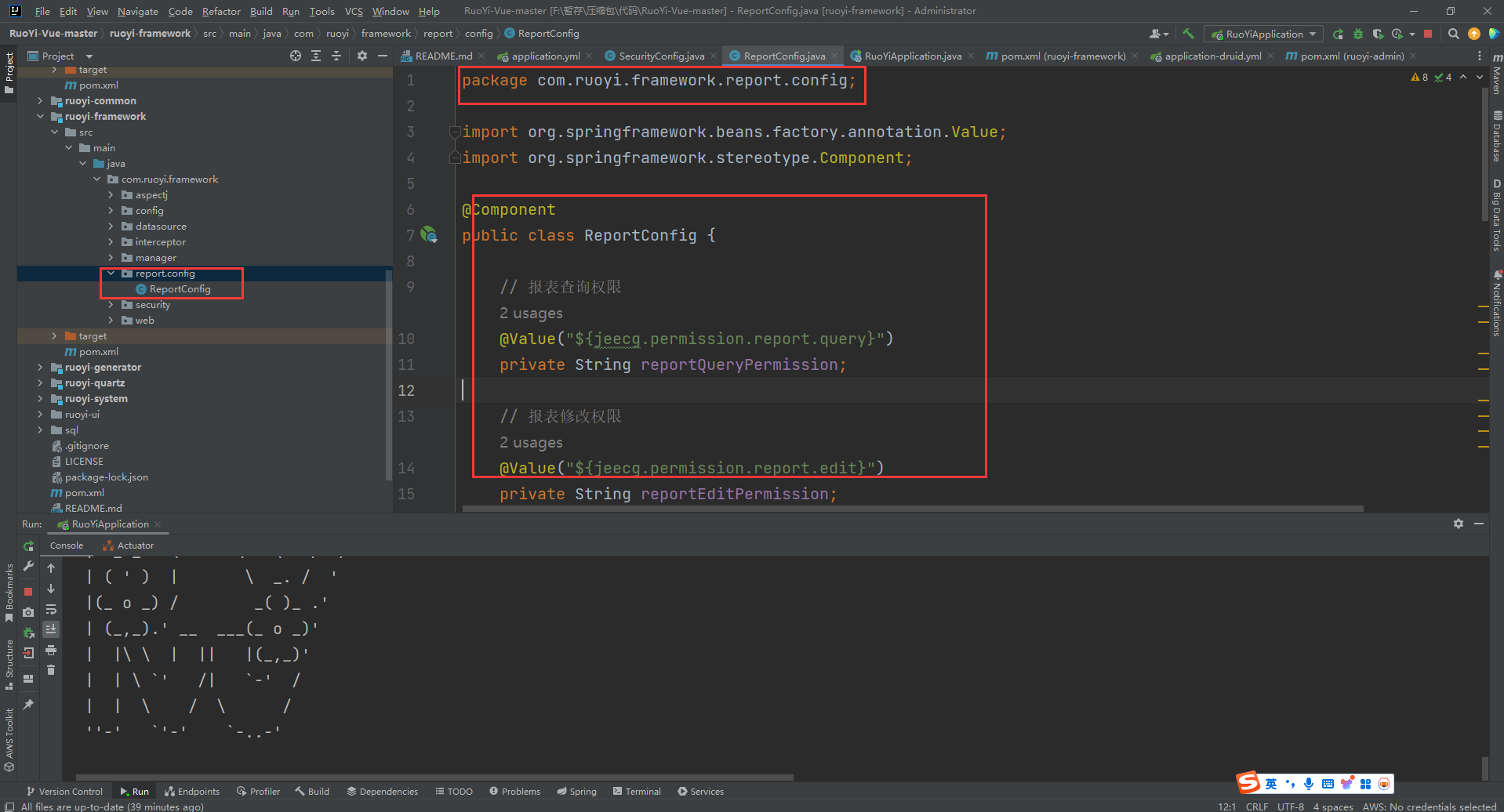
Task: Toggle the Structure side panel
Action: (9, 664)
